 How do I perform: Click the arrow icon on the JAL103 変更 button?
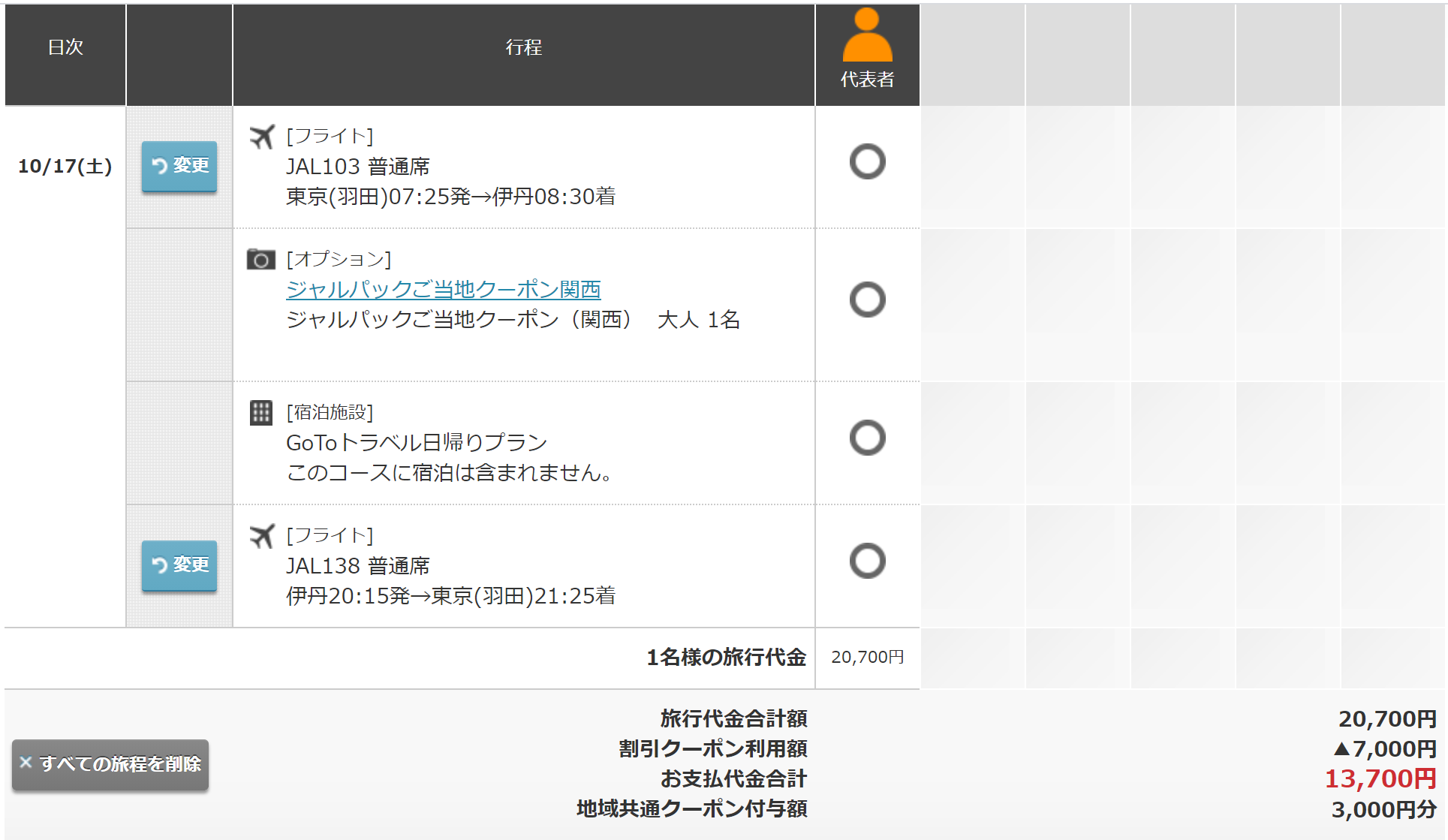coord(159,165)
